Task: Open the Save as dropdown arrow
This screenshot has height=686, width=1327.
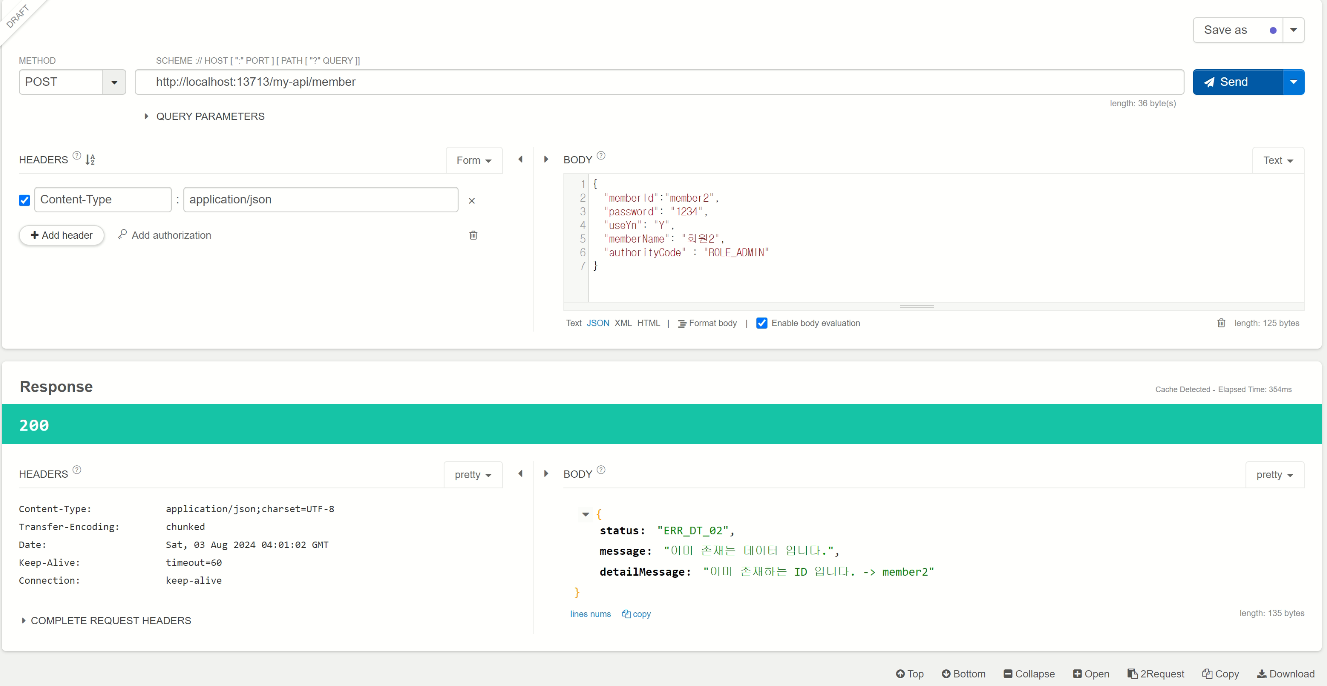Action: [1294, 30]
